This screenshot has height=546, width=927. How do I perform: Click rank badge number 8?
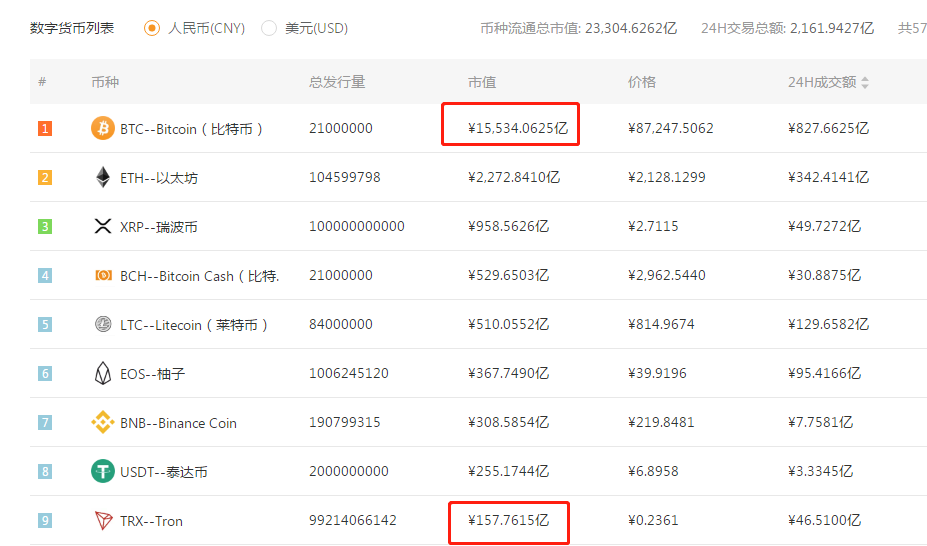pyautogui.click(x=45, y=472)
